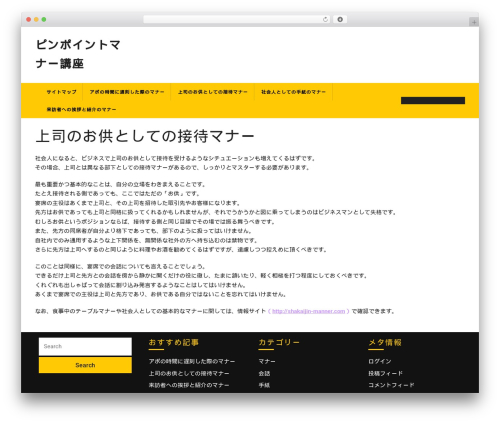Click the ログイン link in footer
The height and width of the screenshot is (423, 500).
pos(380,361)
